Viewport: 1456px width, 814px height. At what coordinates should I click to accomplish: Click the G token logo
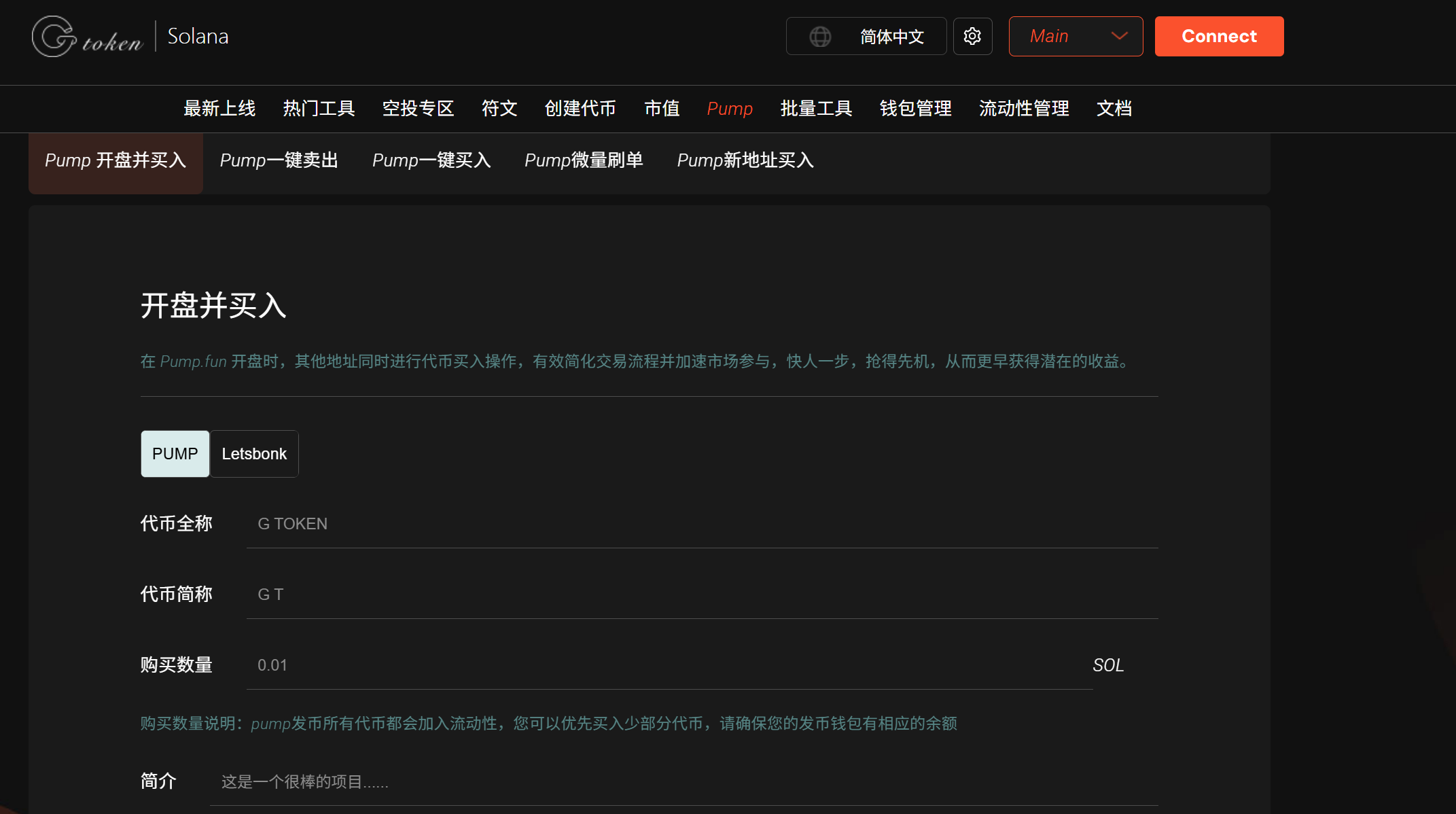pyautogui.click(x=88, y=37)
